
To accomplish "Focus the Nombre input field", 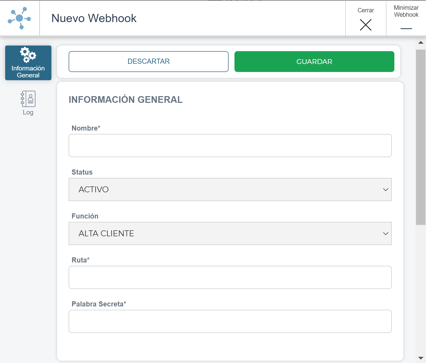I will tap(230, 145).
